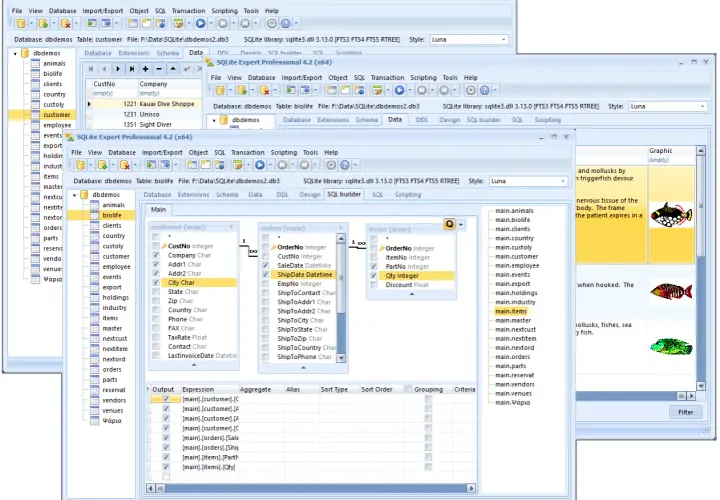Click the execute play icon in Data-tab biolife window toolbar

click(399, 90)
